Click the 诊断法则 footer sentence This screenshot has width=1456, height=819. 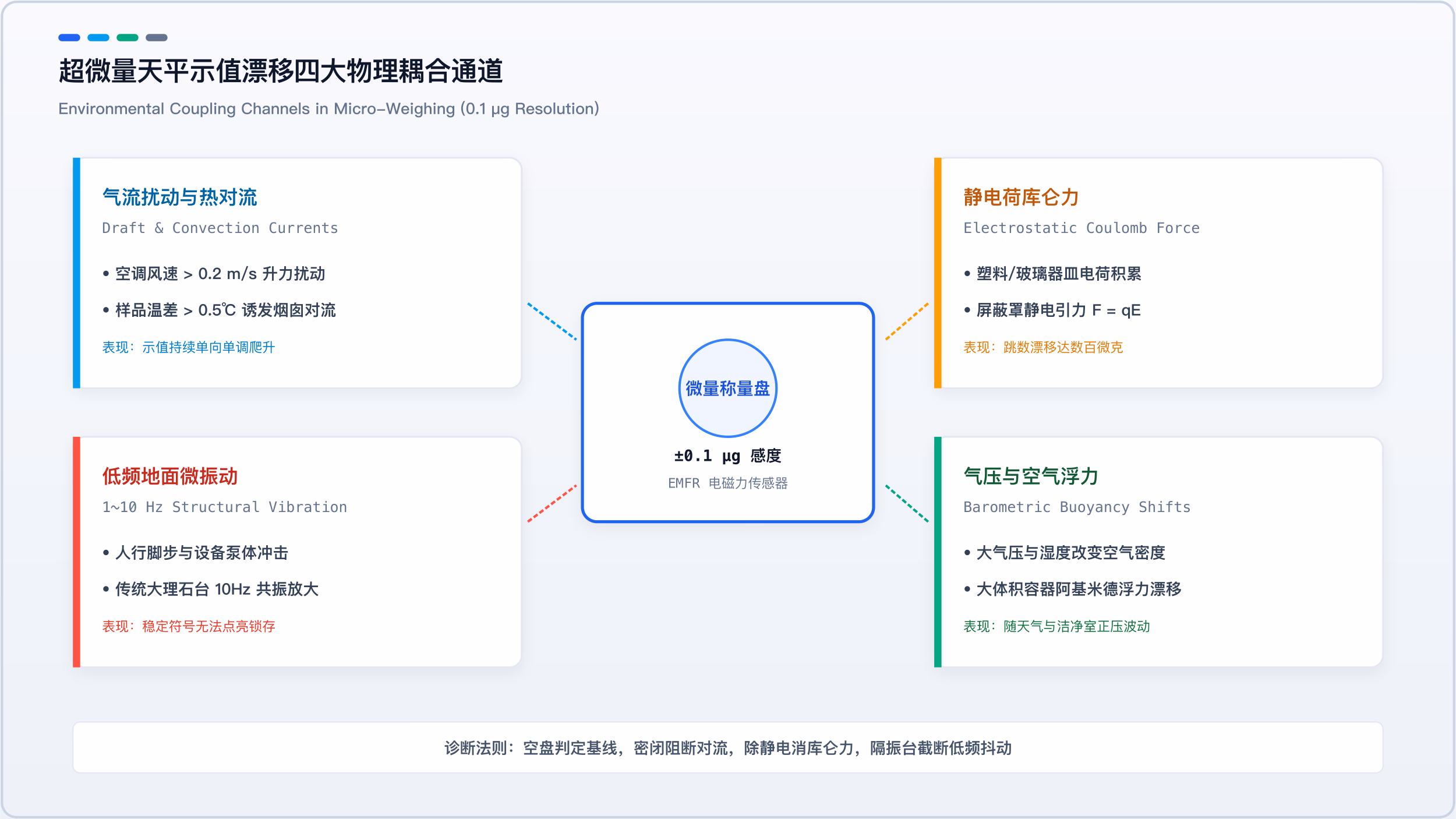(728, 748)
